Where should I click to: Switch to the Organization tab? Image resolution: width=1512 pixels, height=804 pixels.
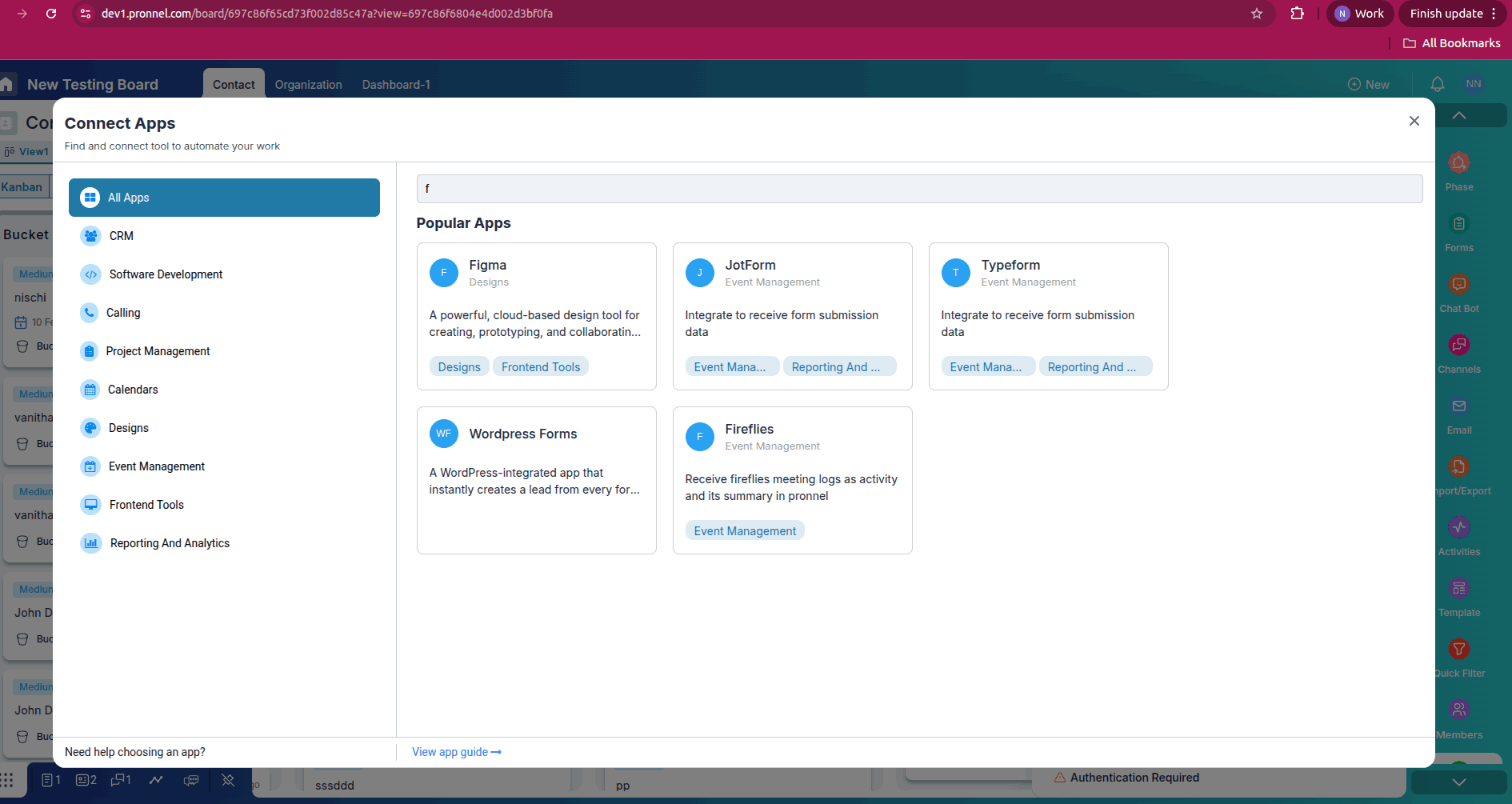pos(308,84)
